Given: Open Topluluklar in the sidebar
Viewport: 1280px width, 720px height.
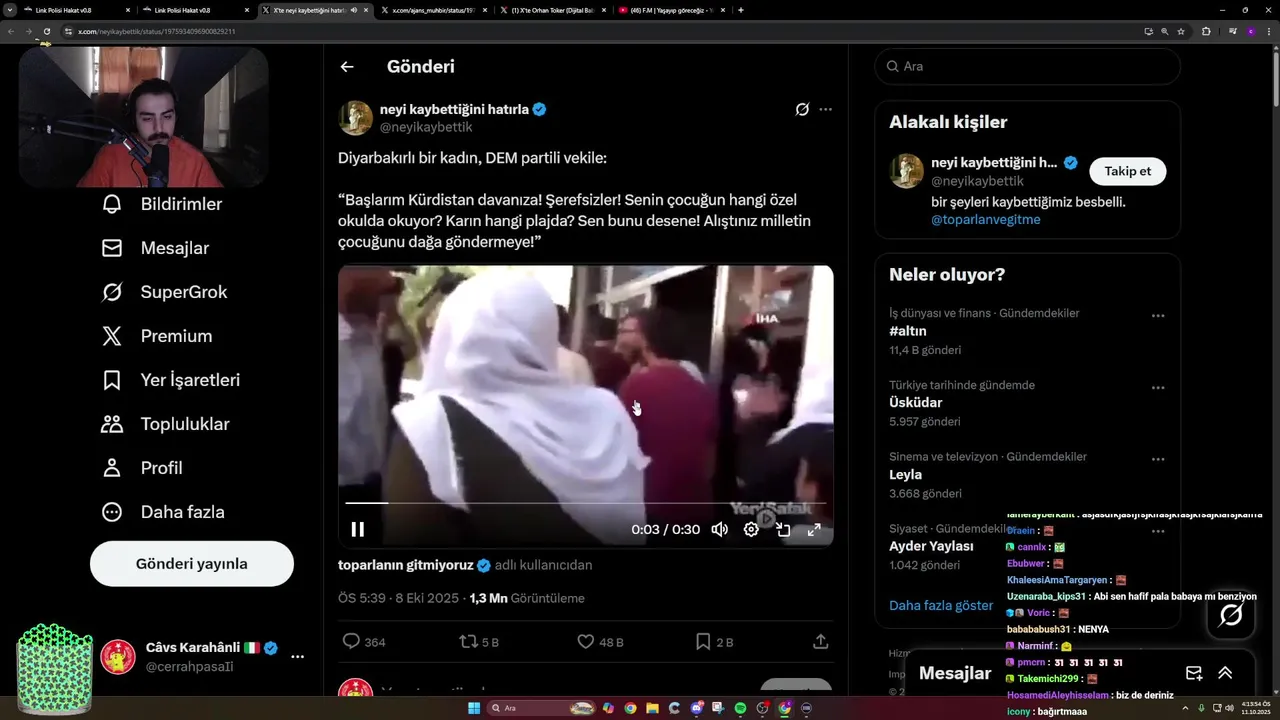Looking at the screenshot, I should (166, 424).
